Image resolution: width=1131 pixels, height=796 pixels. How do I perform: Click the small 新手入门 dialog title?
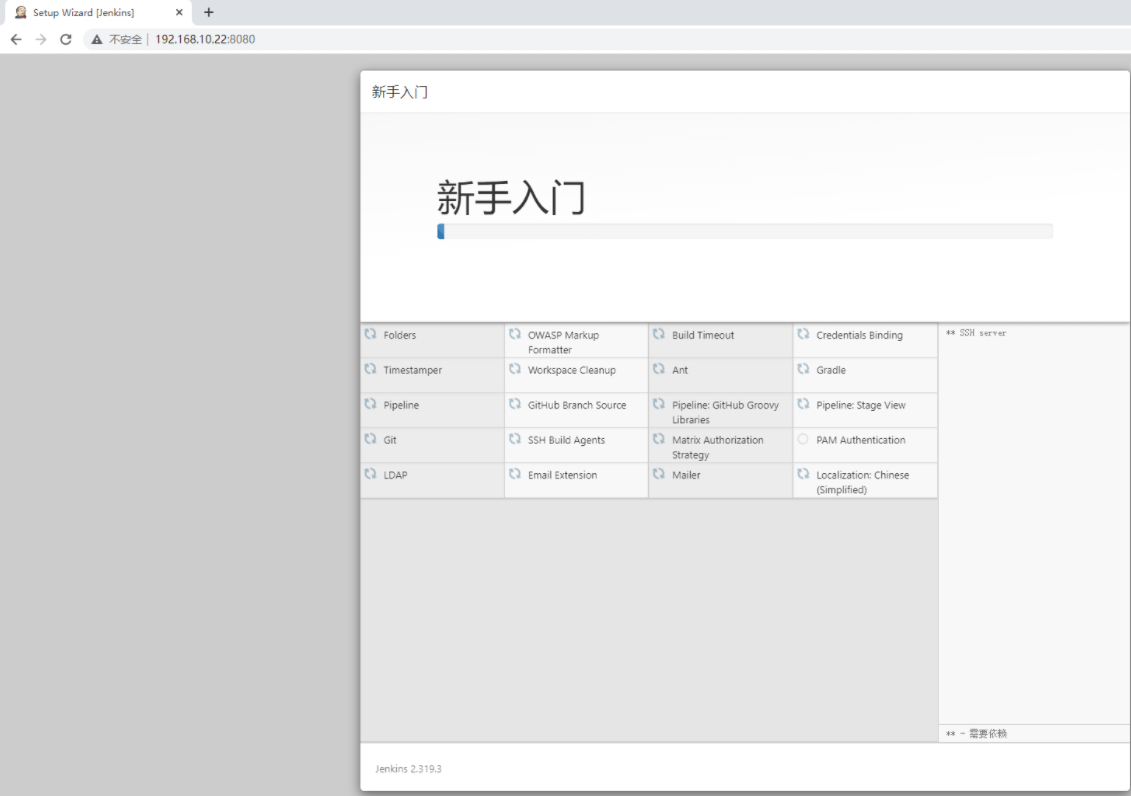coord(400,92)
